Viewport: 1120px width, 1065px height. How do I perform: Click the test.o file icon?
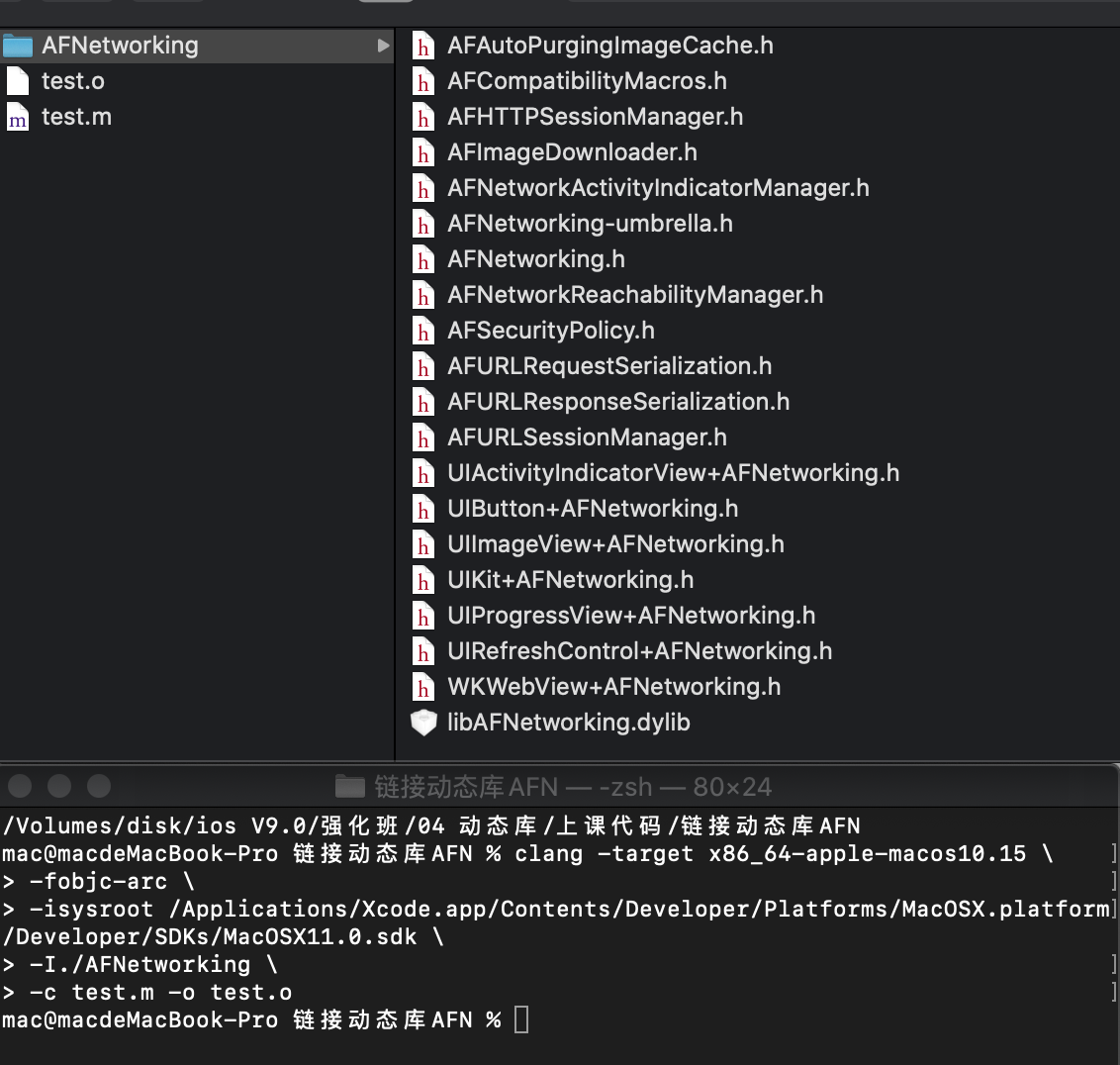18,81
